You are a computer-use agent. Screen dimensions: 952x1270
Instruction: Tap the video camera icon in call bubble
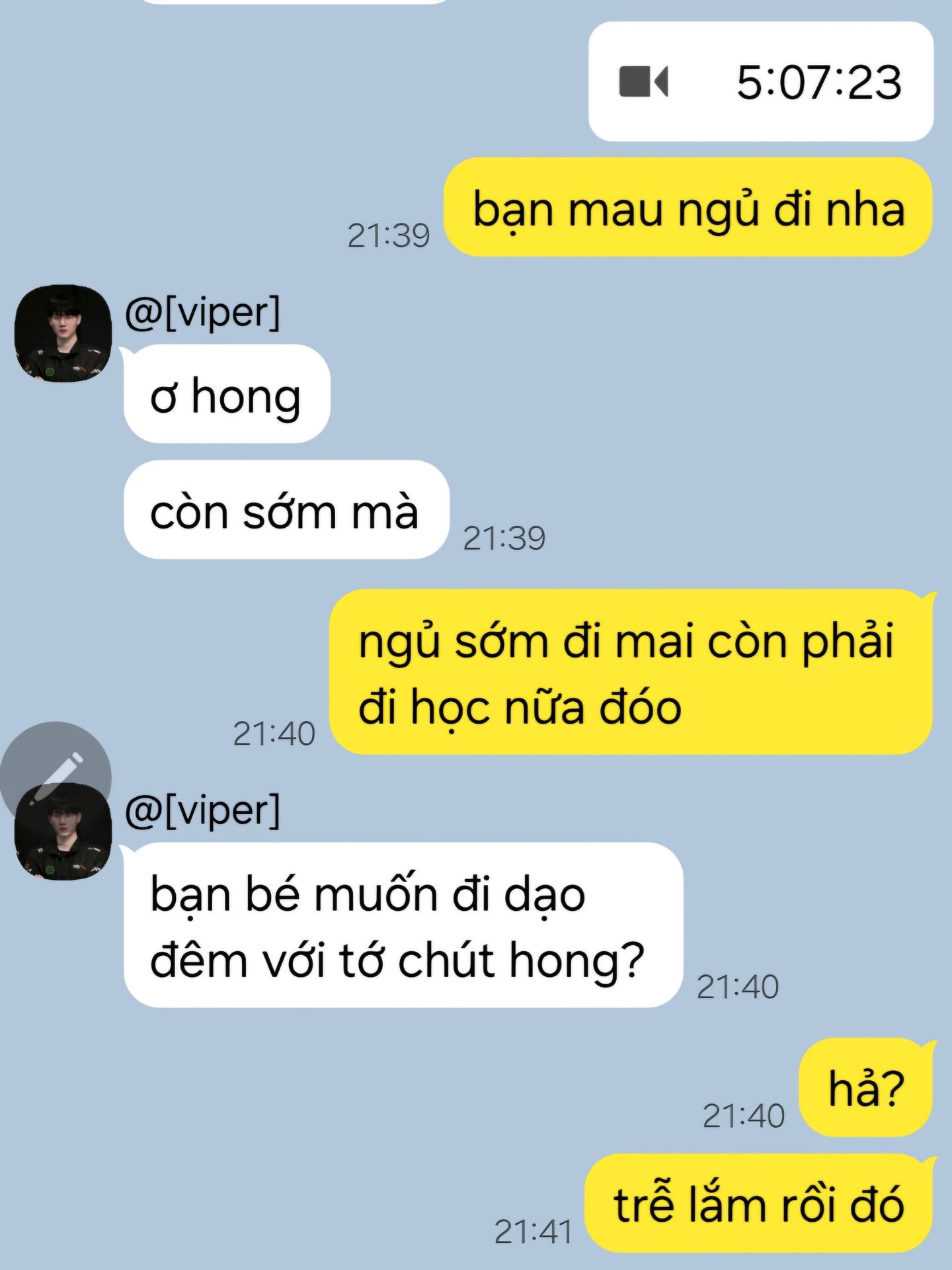643,81
